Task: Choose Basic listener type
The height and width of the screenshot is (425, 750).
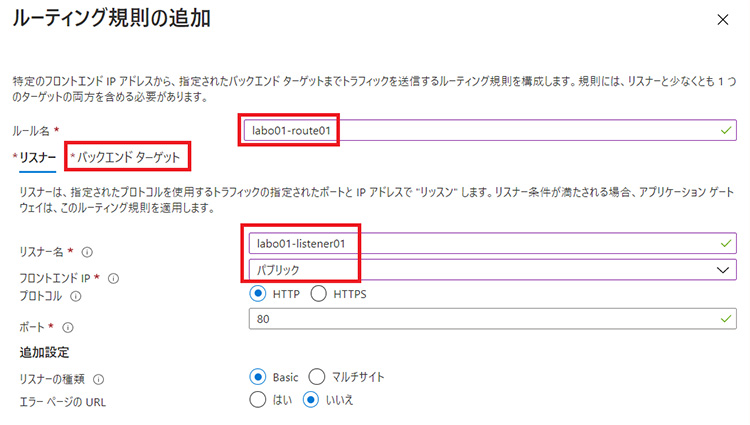Action: tap(257, 377)
